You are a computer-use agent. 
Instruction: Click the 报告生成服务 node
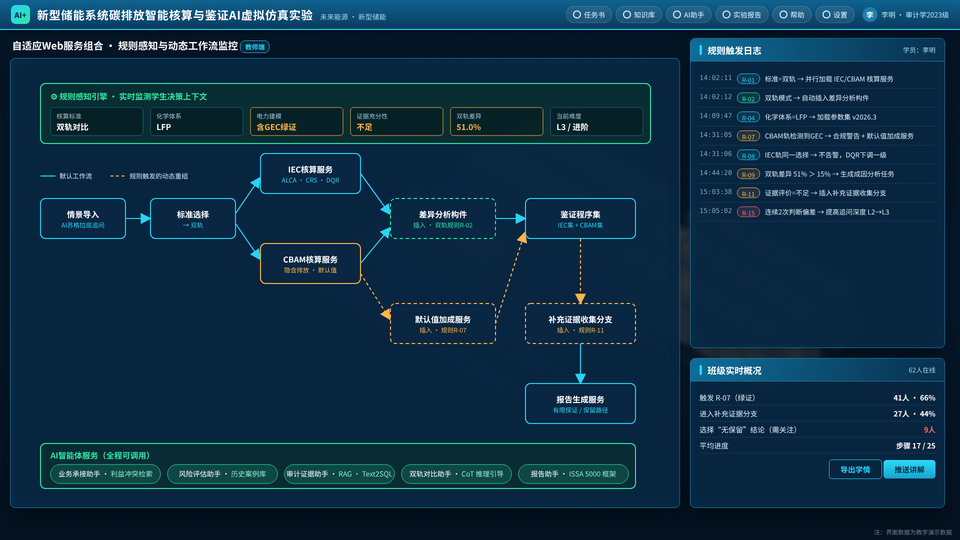pos(580,403)
